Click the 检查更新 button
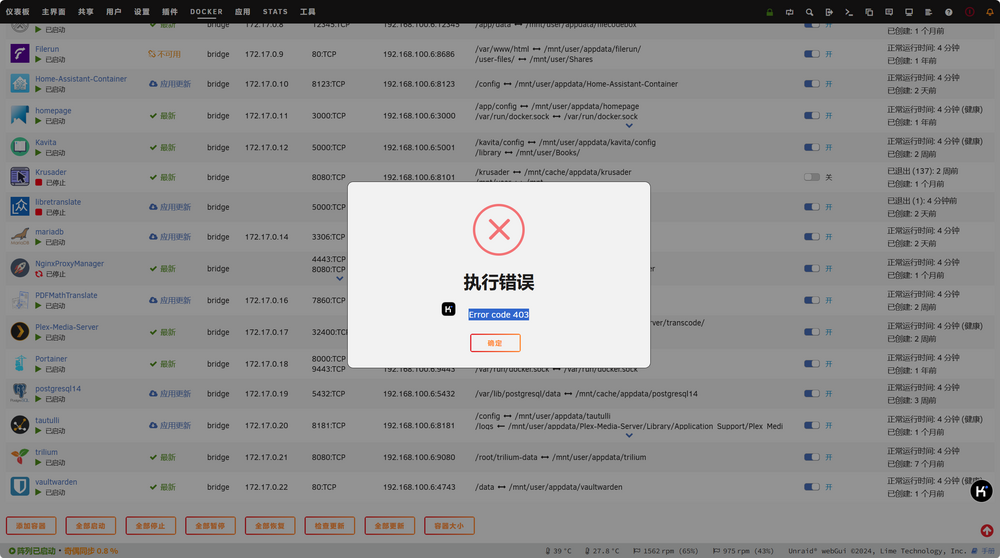The width and height of the screenshot is (1000, 558). (x=330, y=526)
